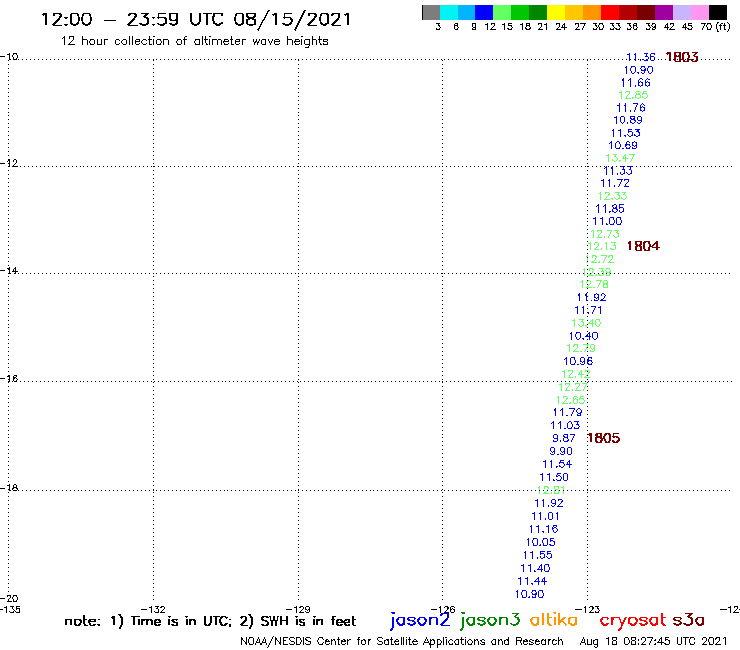Click the 11.44 wave height value
Screen dimensions: 740x650
(532, 581)
